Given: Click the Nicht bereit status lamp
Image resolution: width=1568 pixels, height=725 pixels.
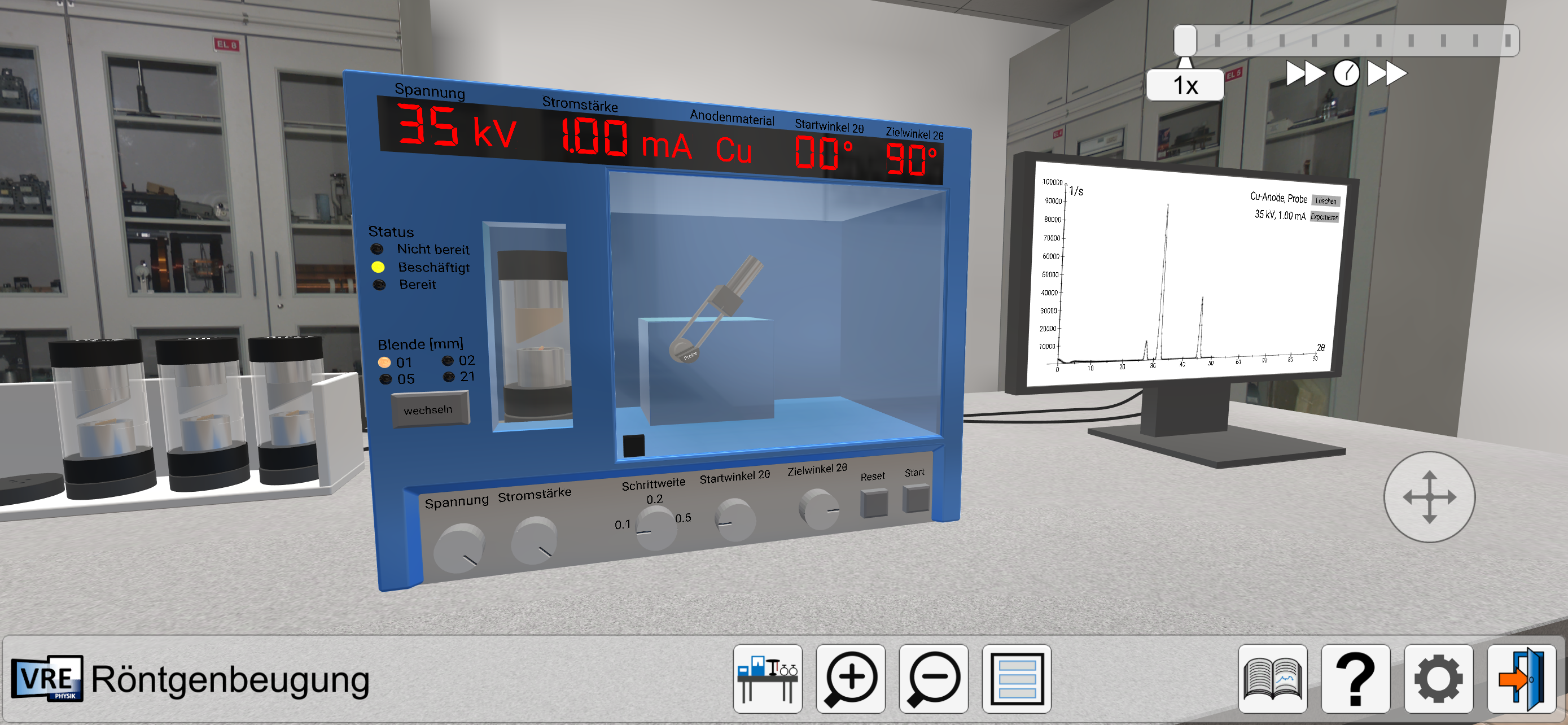Looking at the screenshot, I should tap(378, 249).
